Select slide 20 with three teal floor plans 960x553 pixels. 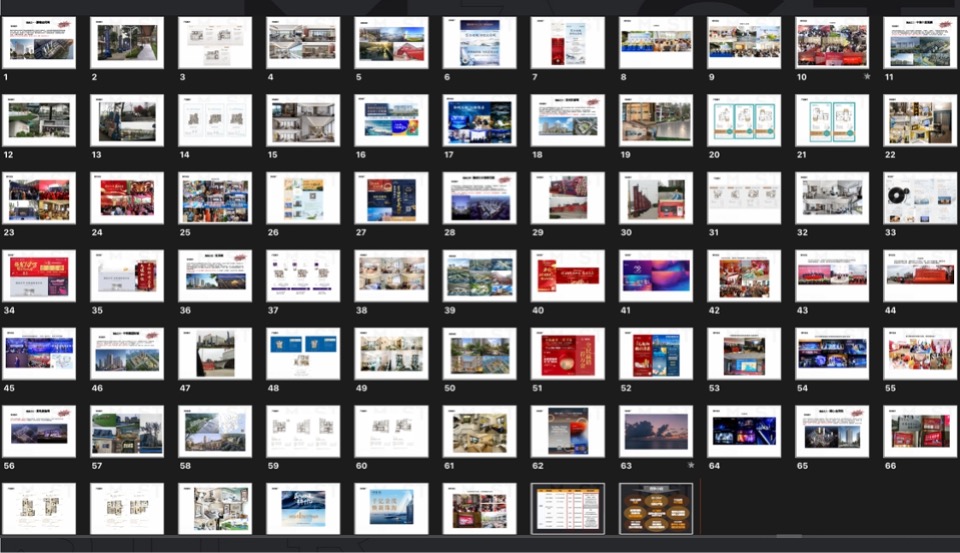click(743, 120)
